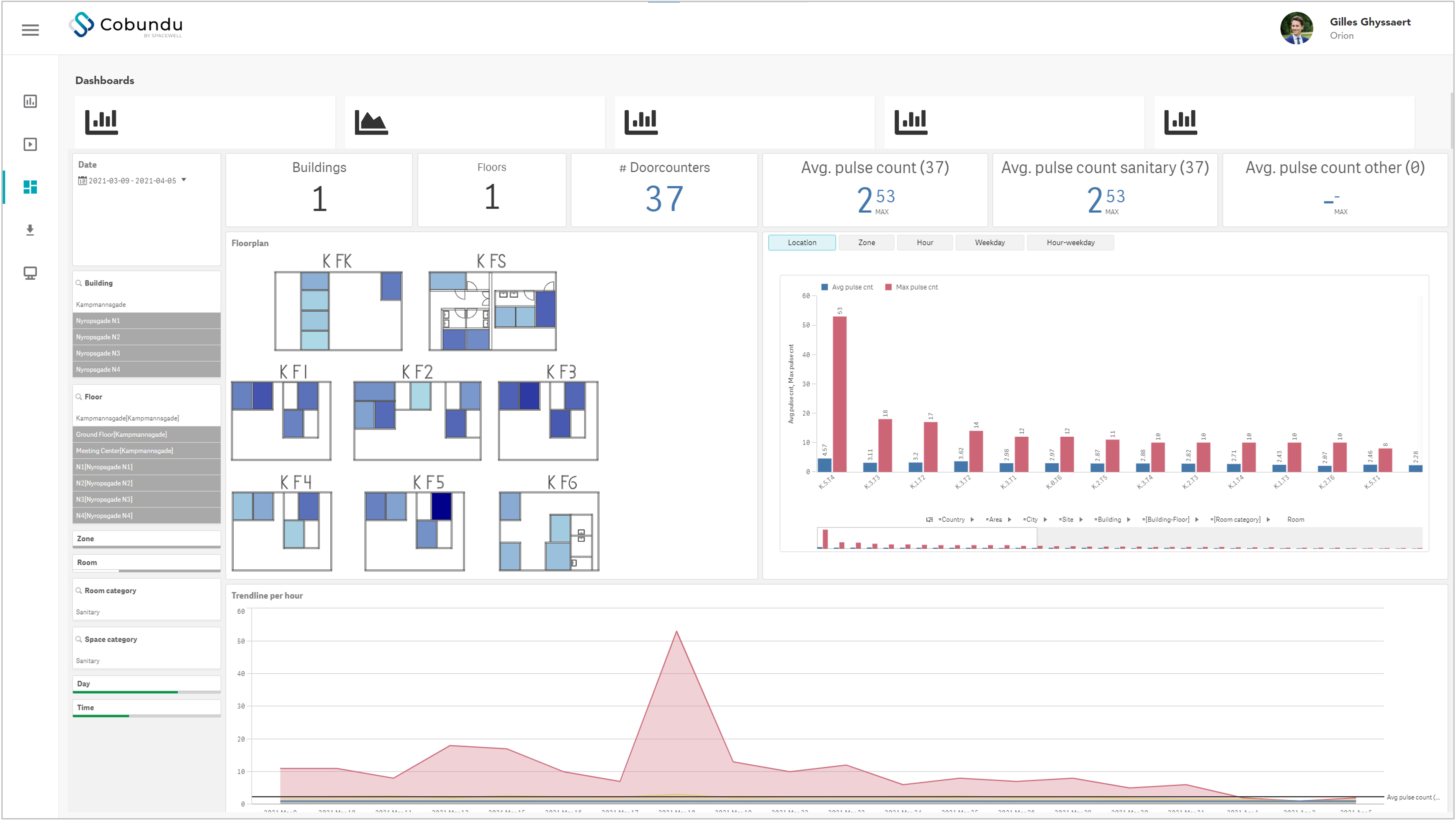
Task: Select N3[Nyropsgade N3] floor
Action: pyautogui.click(x=147, y=500)
